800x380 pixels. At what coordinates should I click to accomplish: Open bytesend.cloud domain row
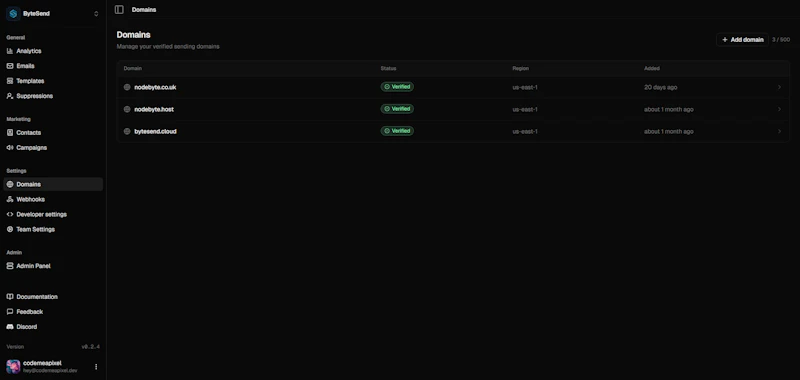tap(453, 131)
